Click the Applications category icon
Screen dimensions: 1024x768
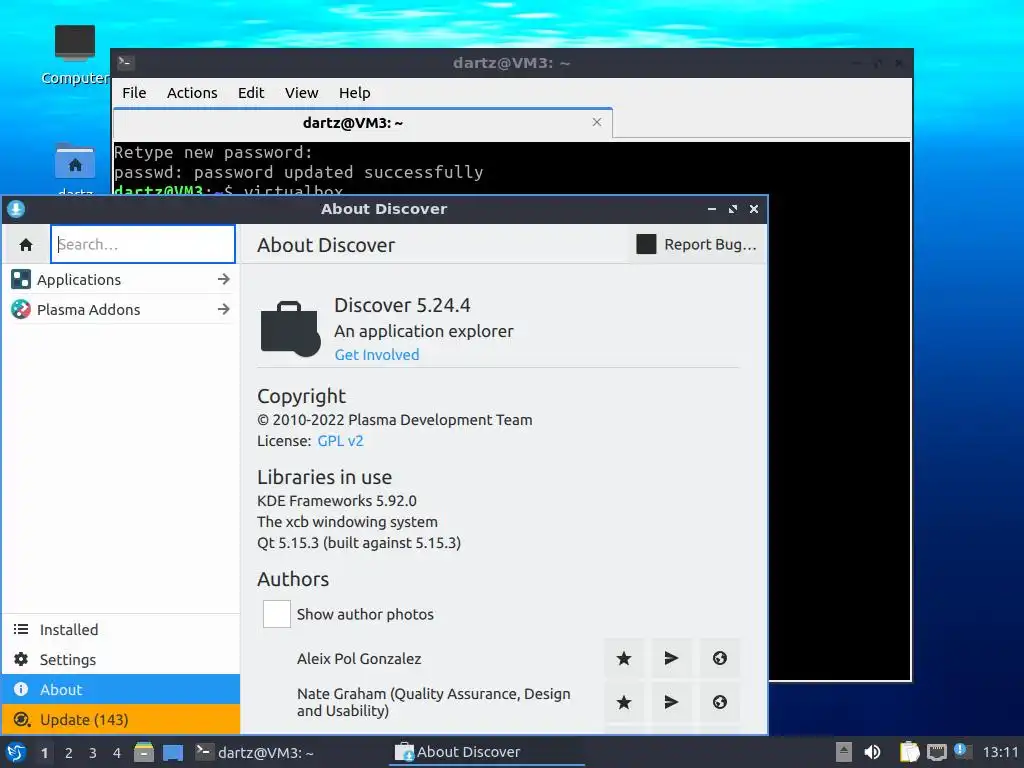point(21,280)
